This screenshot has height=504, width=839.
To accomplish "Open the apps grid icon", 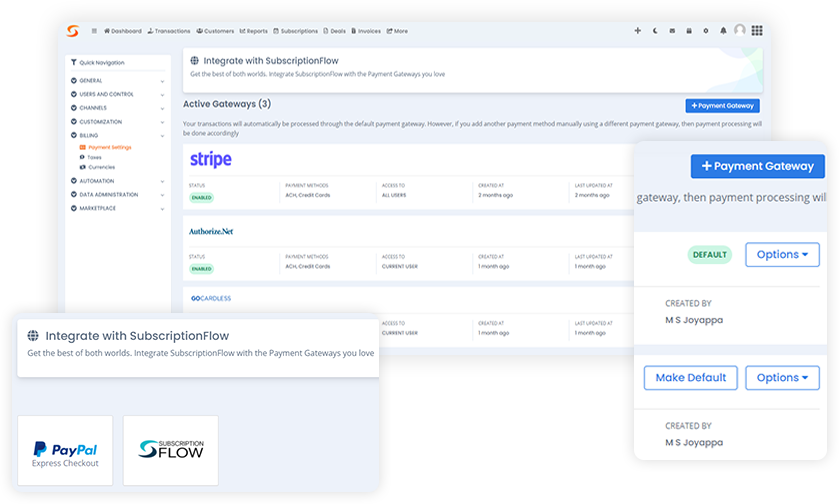I will pos(757,30).
